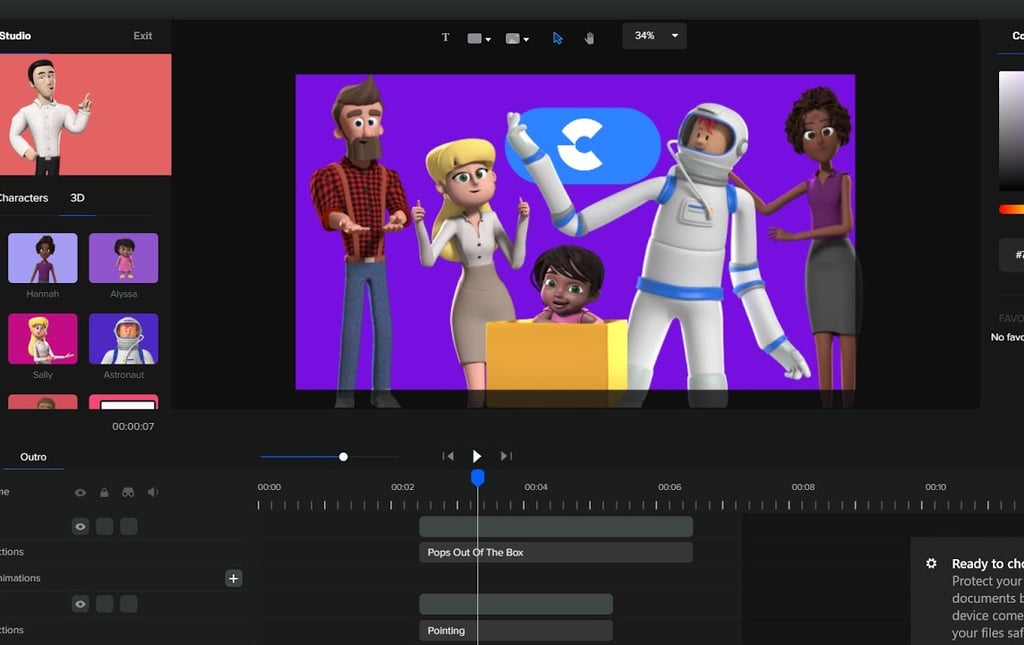Toggle visibility of the second track
Viewport: 1024px width, 645px height.
(x=80, y=604)
